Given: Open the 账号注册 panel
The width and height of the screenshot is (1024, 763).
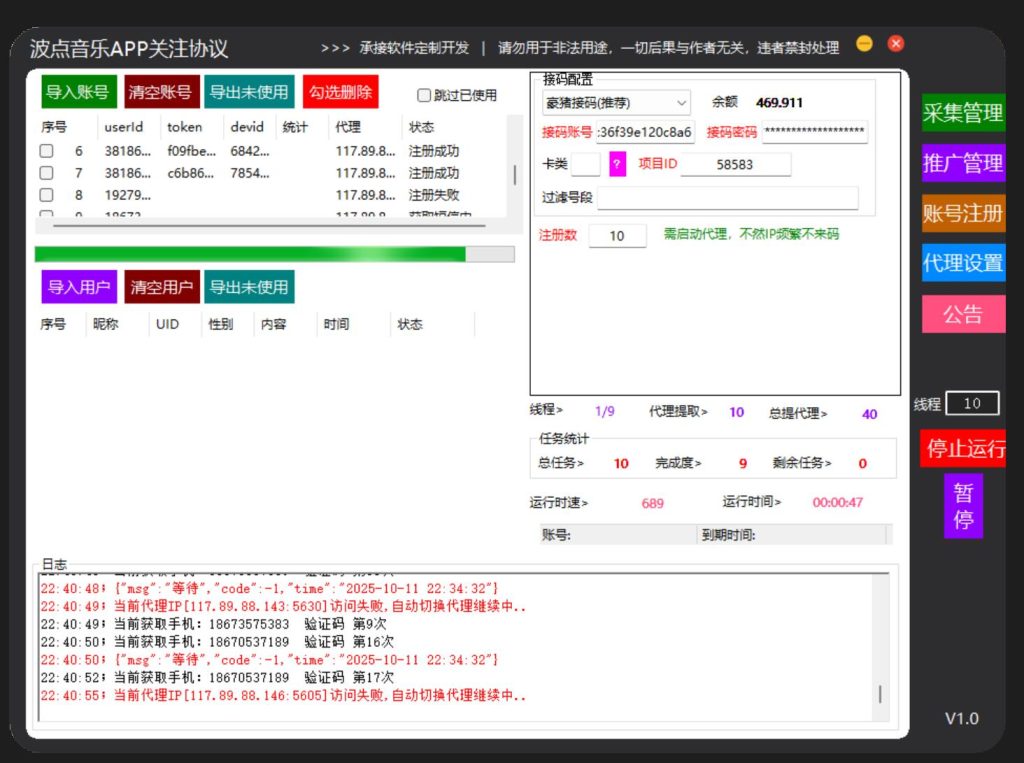Looking at the screenshot, I should (963, 213).
